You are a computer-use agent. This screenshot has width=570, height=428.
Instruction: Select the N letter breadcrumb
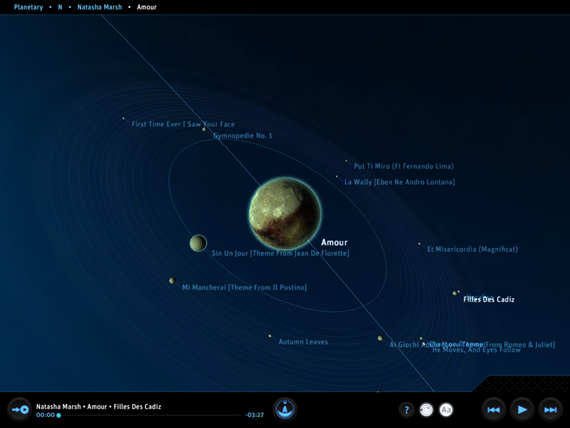pos(60,7)
